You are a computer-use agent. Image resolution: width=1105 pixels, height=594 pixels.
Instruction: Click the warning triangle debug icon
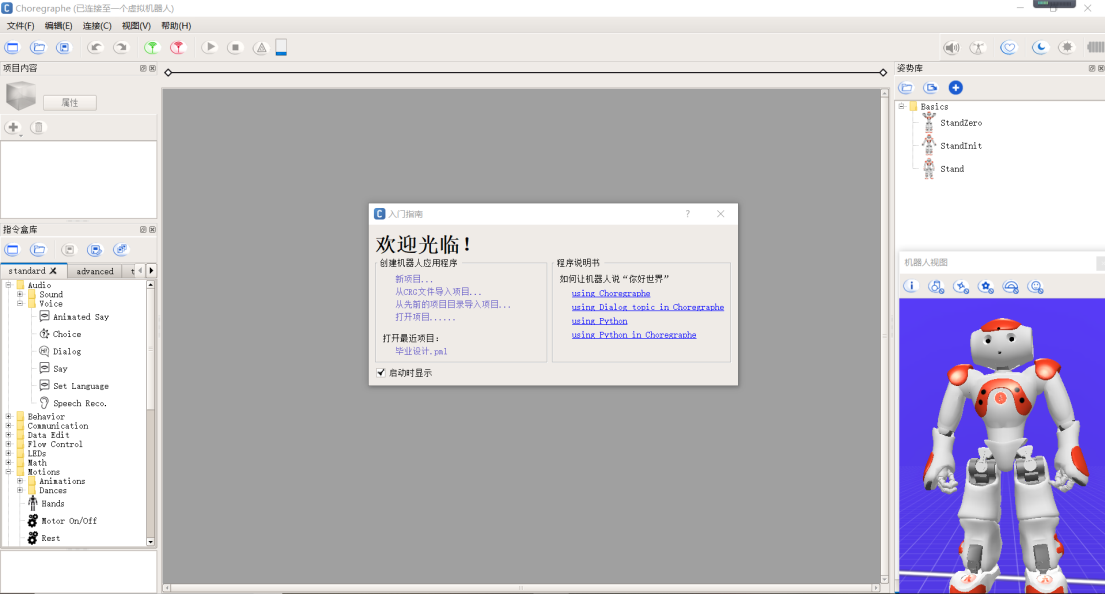point(261,47)
